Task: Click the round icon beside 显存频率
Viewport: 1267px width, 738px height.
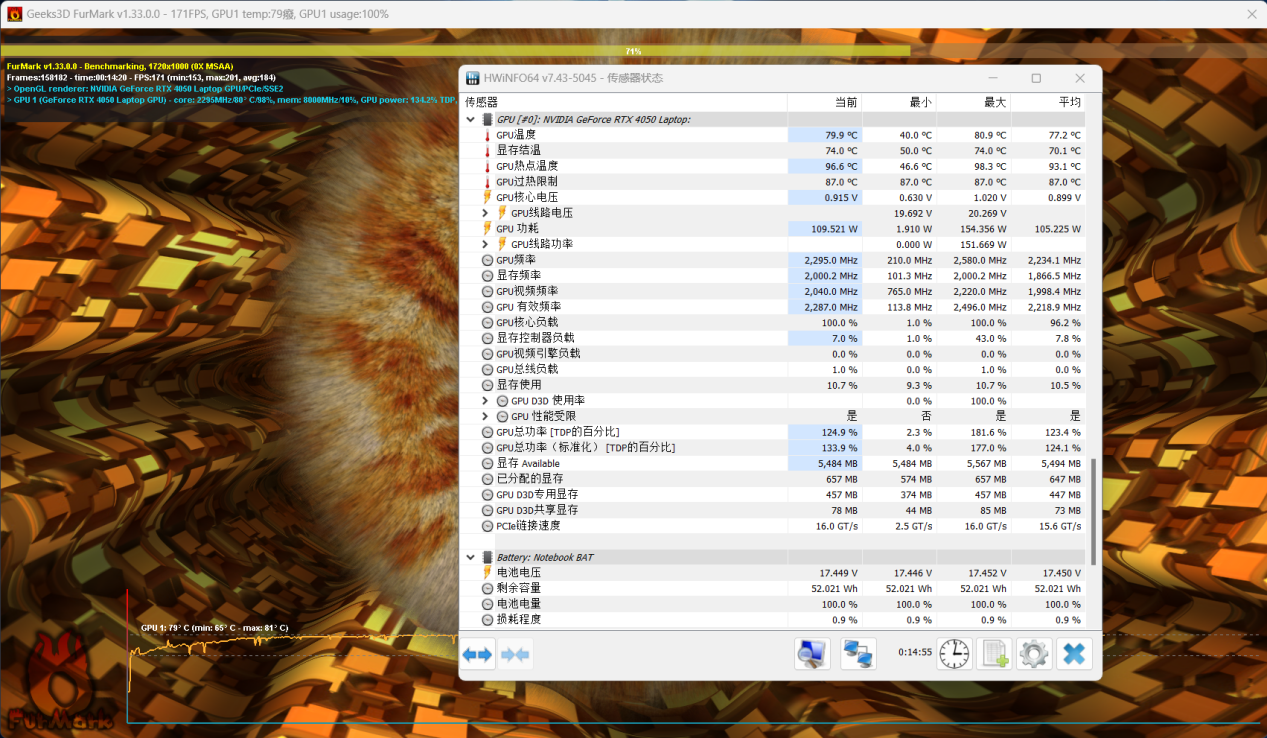Action: tap(488, 276)
